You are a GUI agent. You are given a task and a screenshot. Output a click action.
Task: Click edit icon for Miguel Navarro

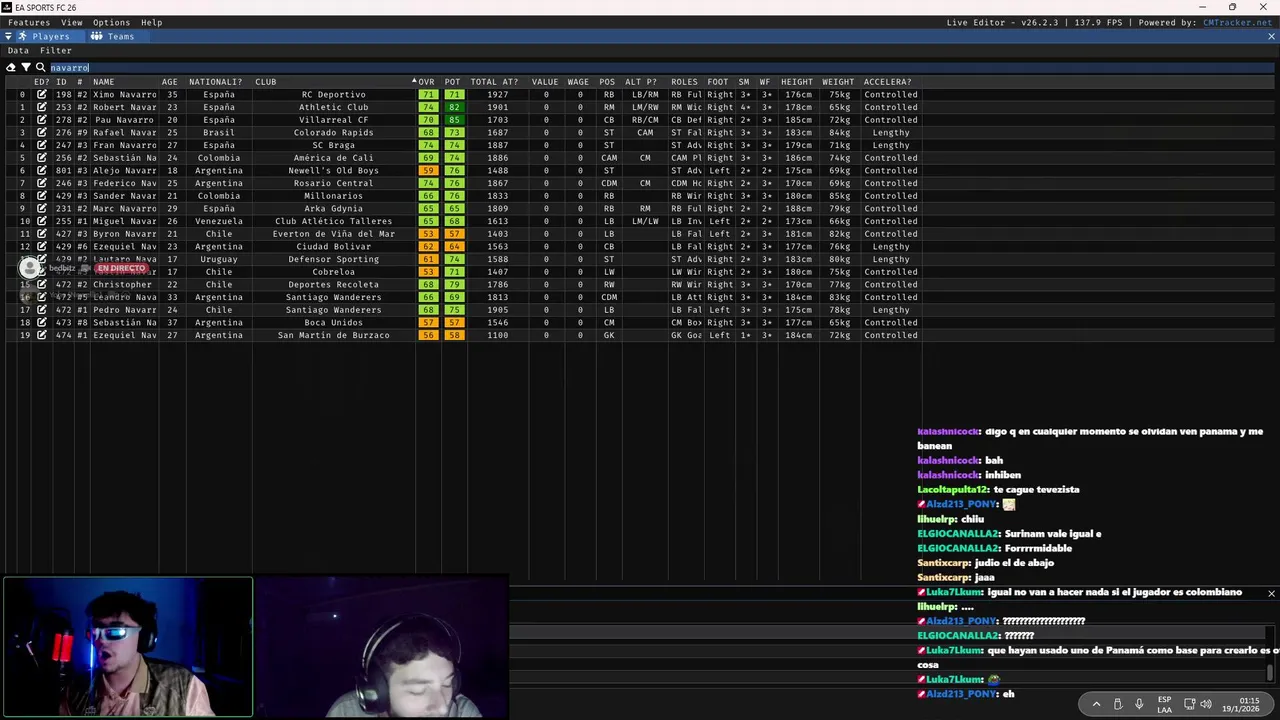(x=42, y=221)
